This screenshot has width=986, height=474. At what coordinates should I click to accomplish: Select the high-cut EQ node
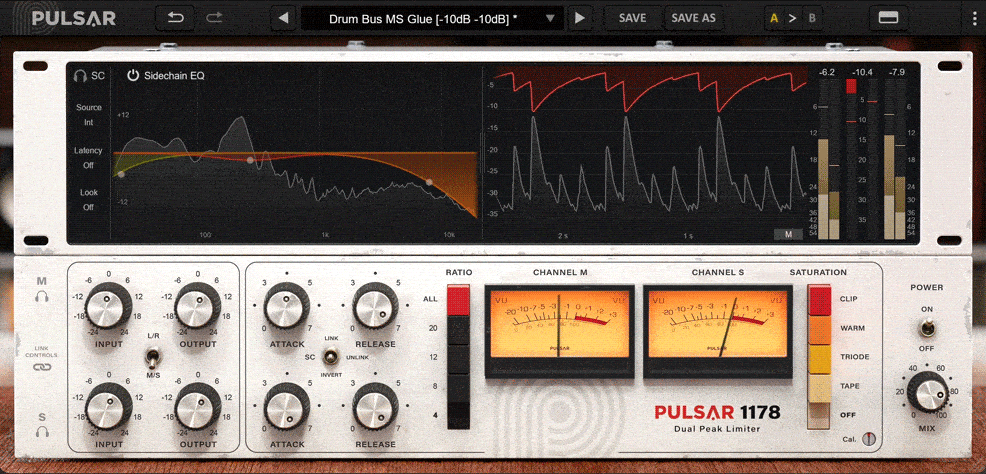(x=429, y=182)
